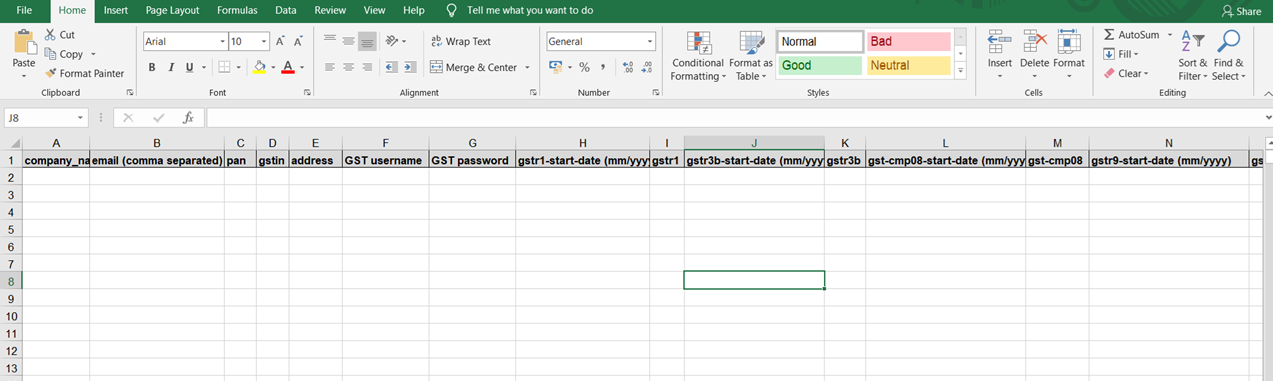Image resolution: width=1273 pixels, height=381 pixels.
Task: Select the Format Painter tool
Action: tap(85, 73)
